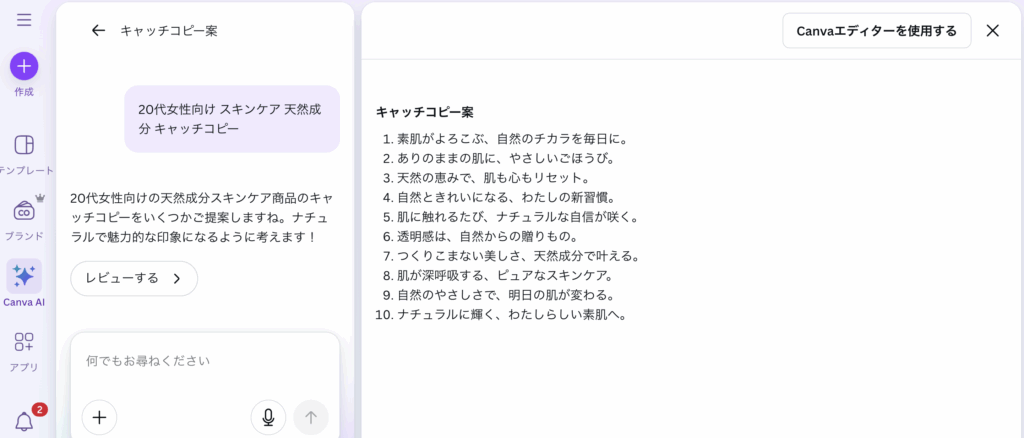Click the キャッチコピー案 chat title

coord(168,31)
